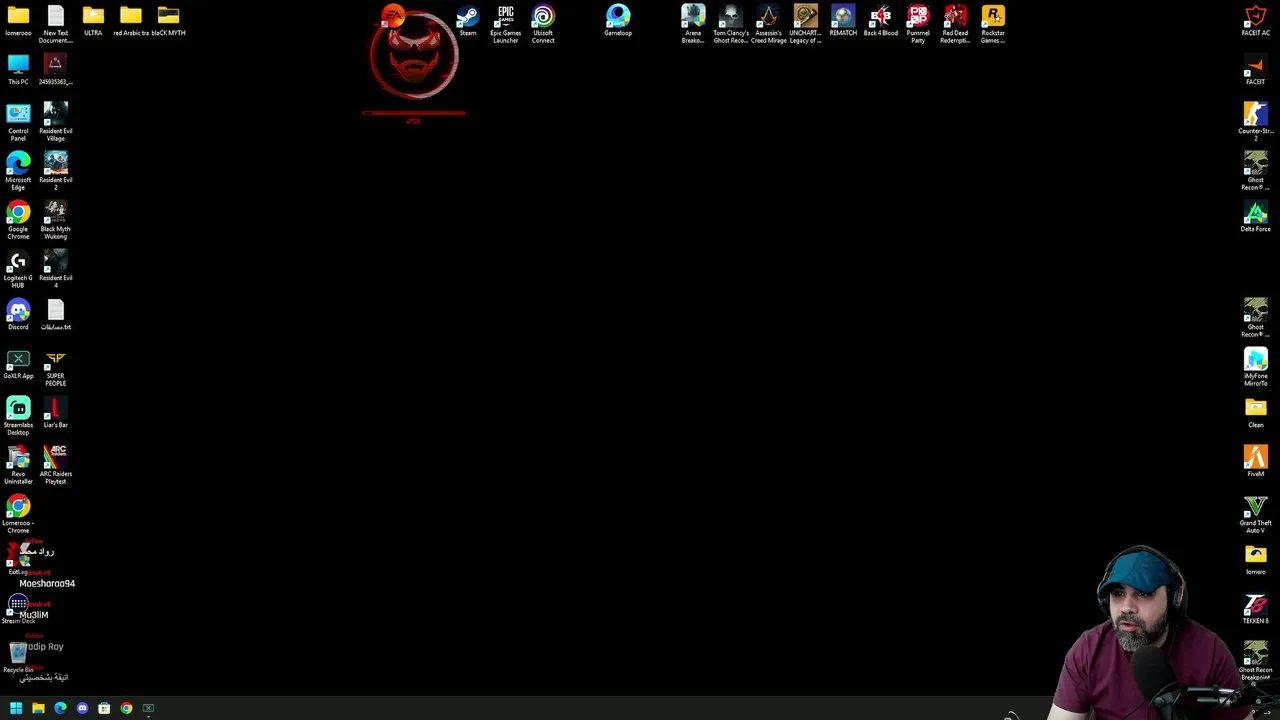
Task: Select the Tom Clancy's Ghost Recon shortcut
Action: (731, 24)
